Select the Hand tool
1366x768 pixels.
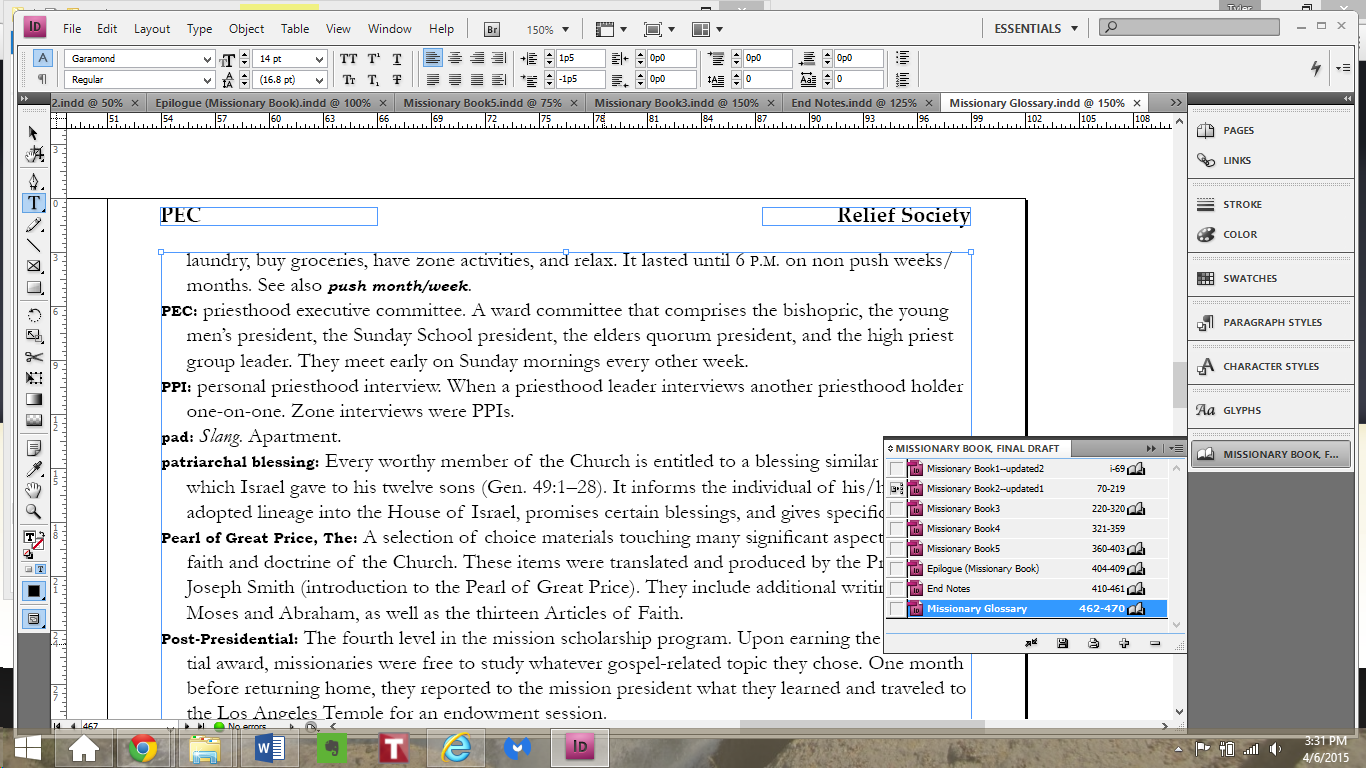point(34,489)
